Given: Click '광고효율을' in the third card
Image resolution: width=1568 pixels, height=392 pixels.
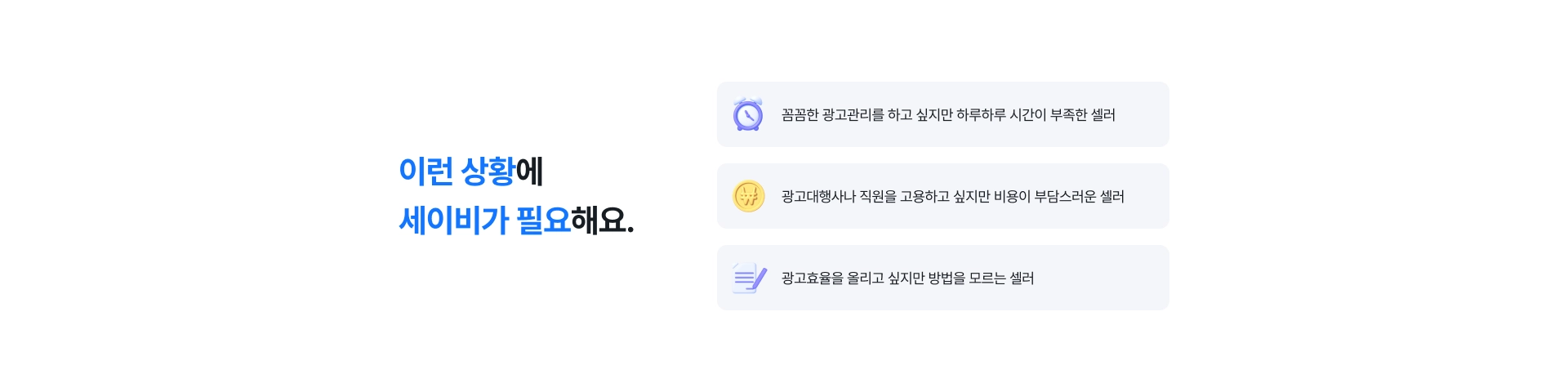Looking at the screenshot, I should coord(813,278).
